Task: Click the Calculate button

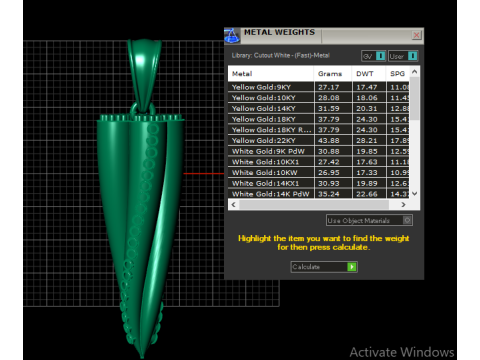Action: [324, 267]
